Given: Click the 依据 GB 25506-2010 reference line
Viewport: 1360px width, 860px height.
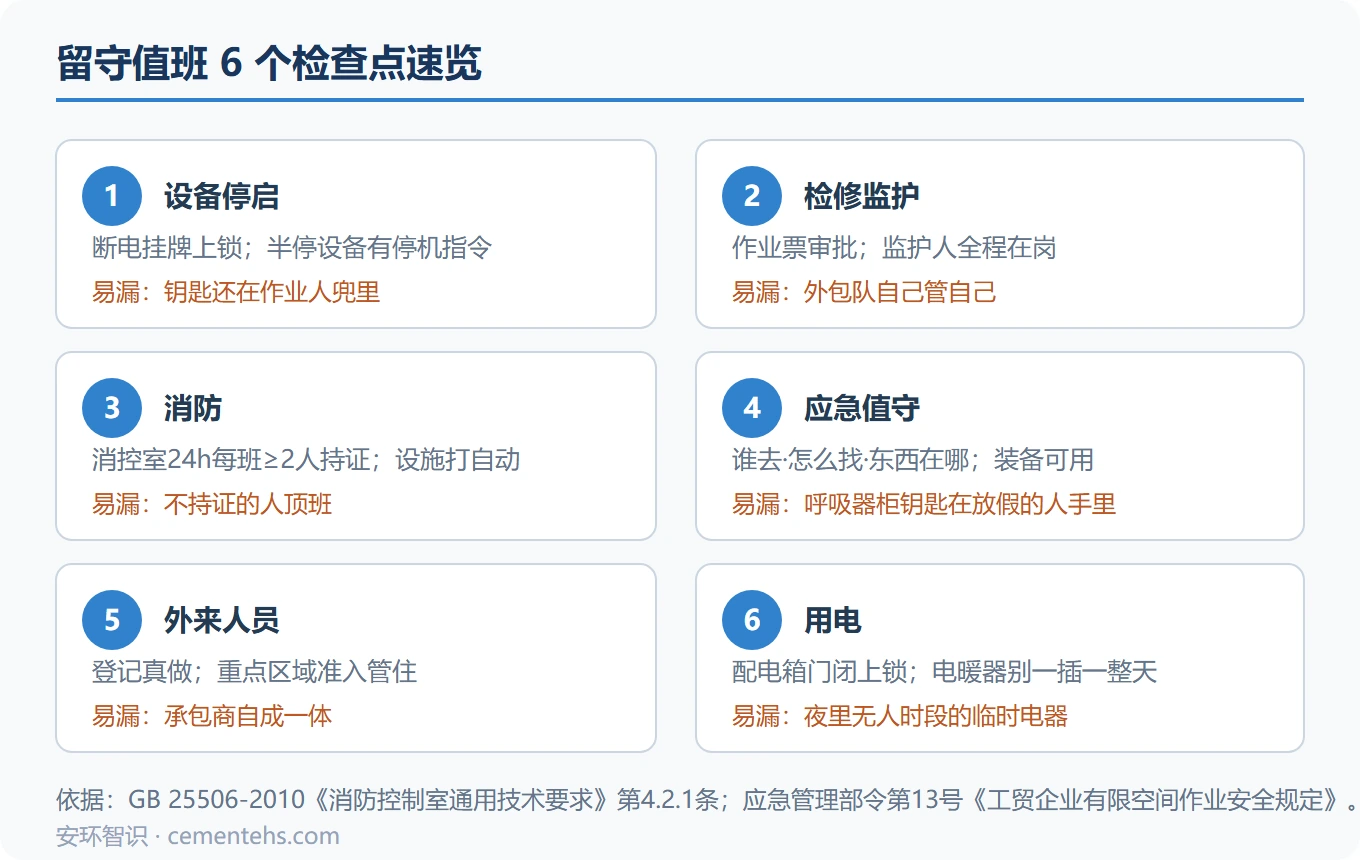Looking at the screenshot, I should 708,801.
